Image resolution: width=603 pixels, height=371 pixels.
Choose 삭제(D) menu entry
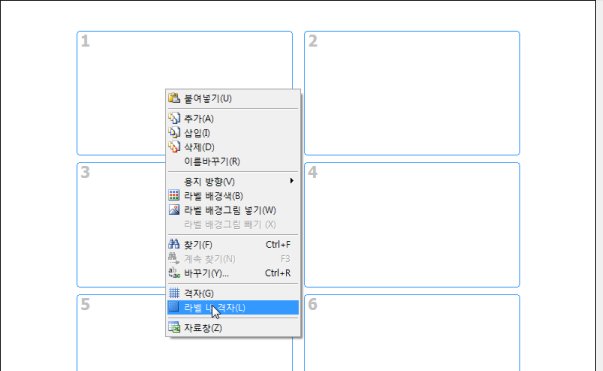point(233,147)
